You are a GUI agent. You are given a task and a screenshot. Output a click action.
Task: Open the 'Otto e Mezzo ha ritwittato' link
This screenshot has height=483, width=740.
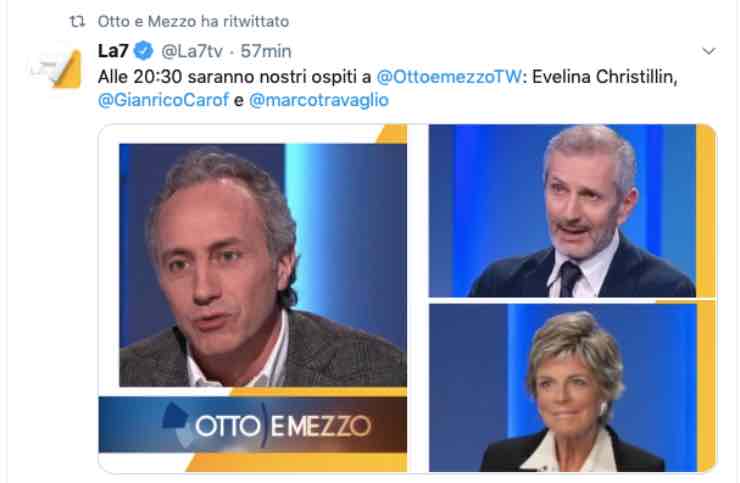[x=193, y=21]
